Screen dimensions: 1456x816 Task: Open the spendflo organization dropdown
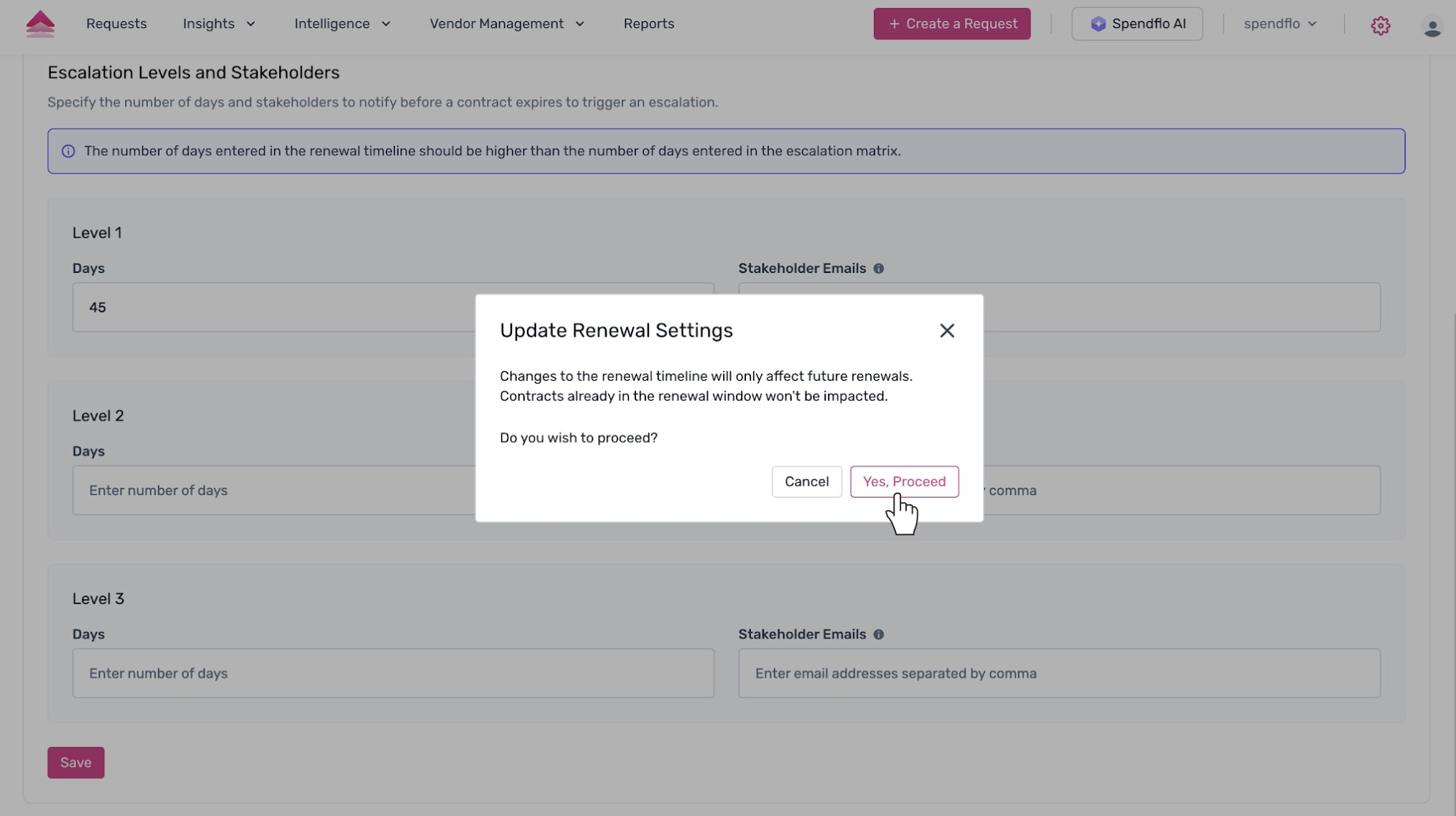pos(1280,24)
